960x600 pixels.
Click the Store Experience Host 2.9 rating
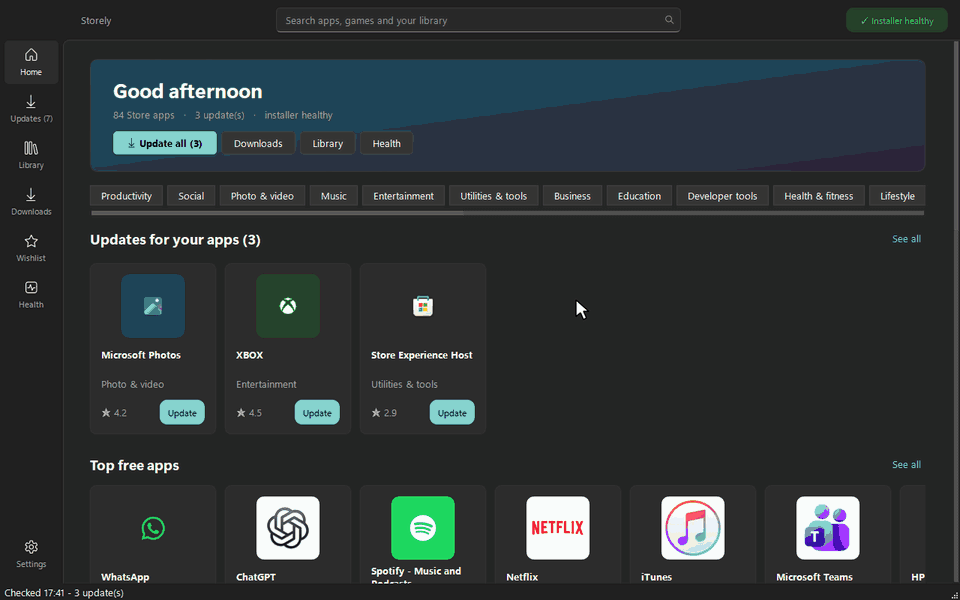coord(384,413)
